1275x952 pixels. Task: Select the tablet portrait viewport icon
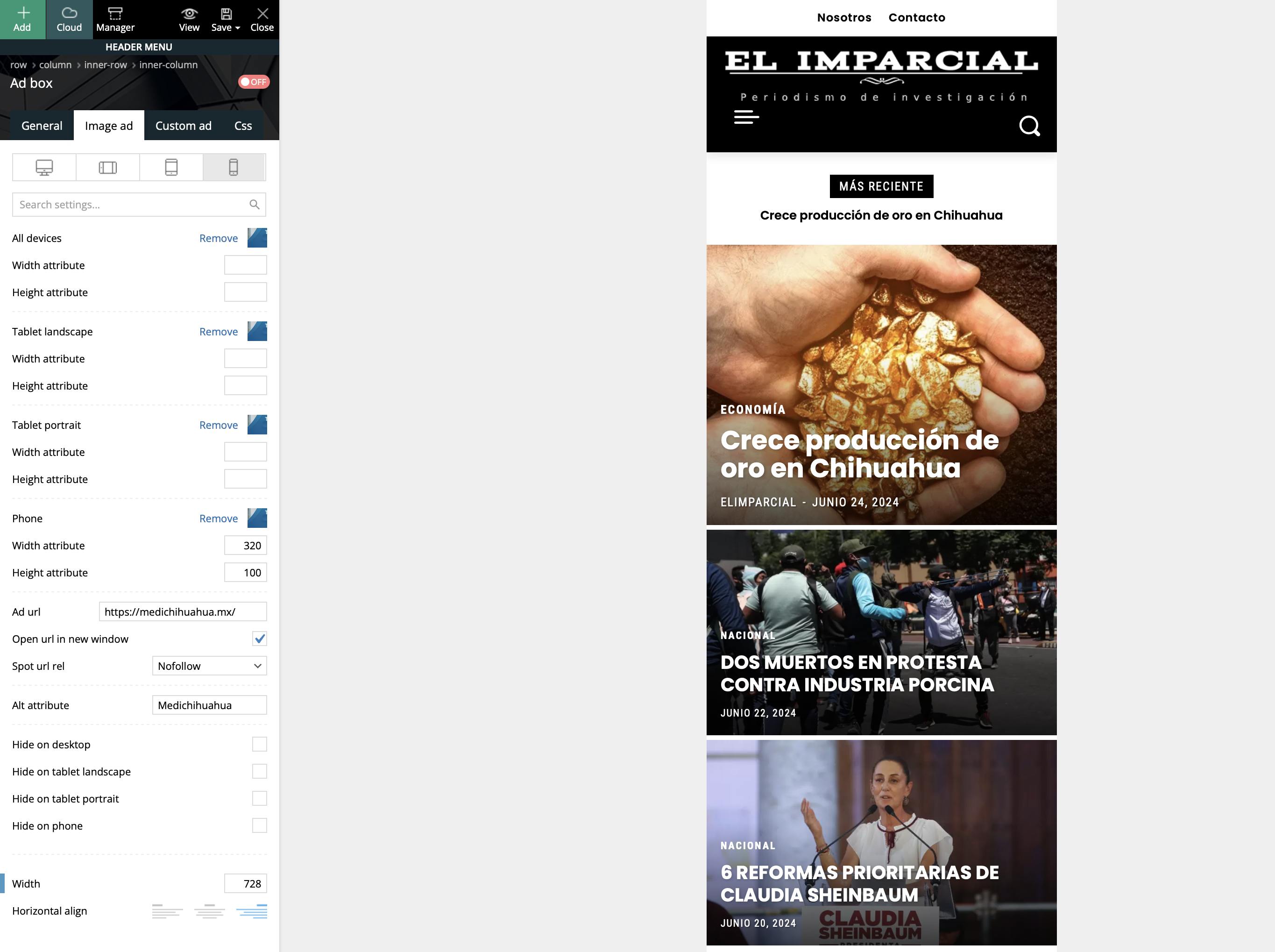pyautogui.click(x=171, y=167)
